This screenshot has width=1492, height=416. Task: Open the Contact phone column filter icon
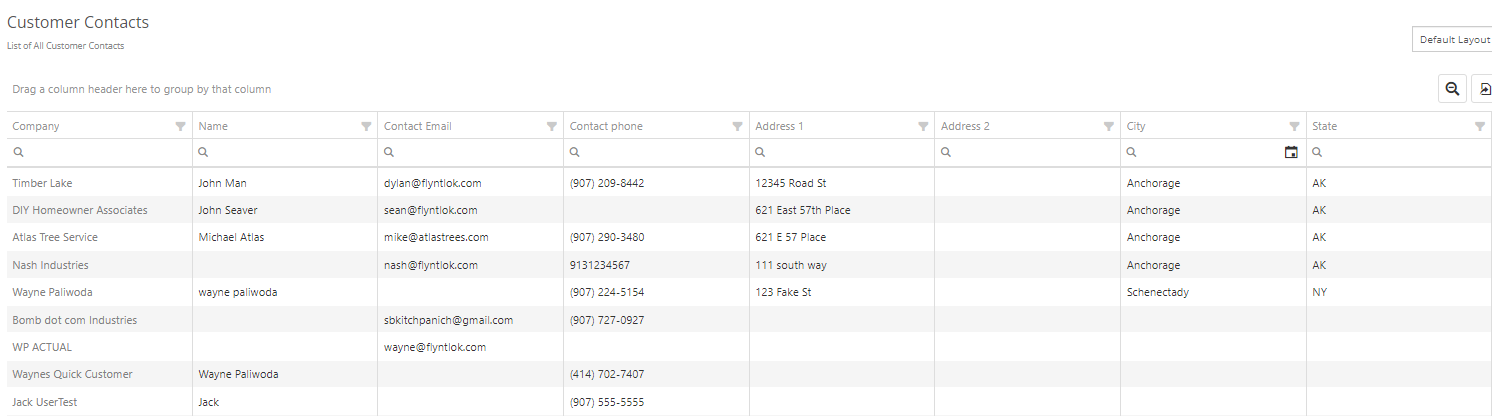coord(738,126)
